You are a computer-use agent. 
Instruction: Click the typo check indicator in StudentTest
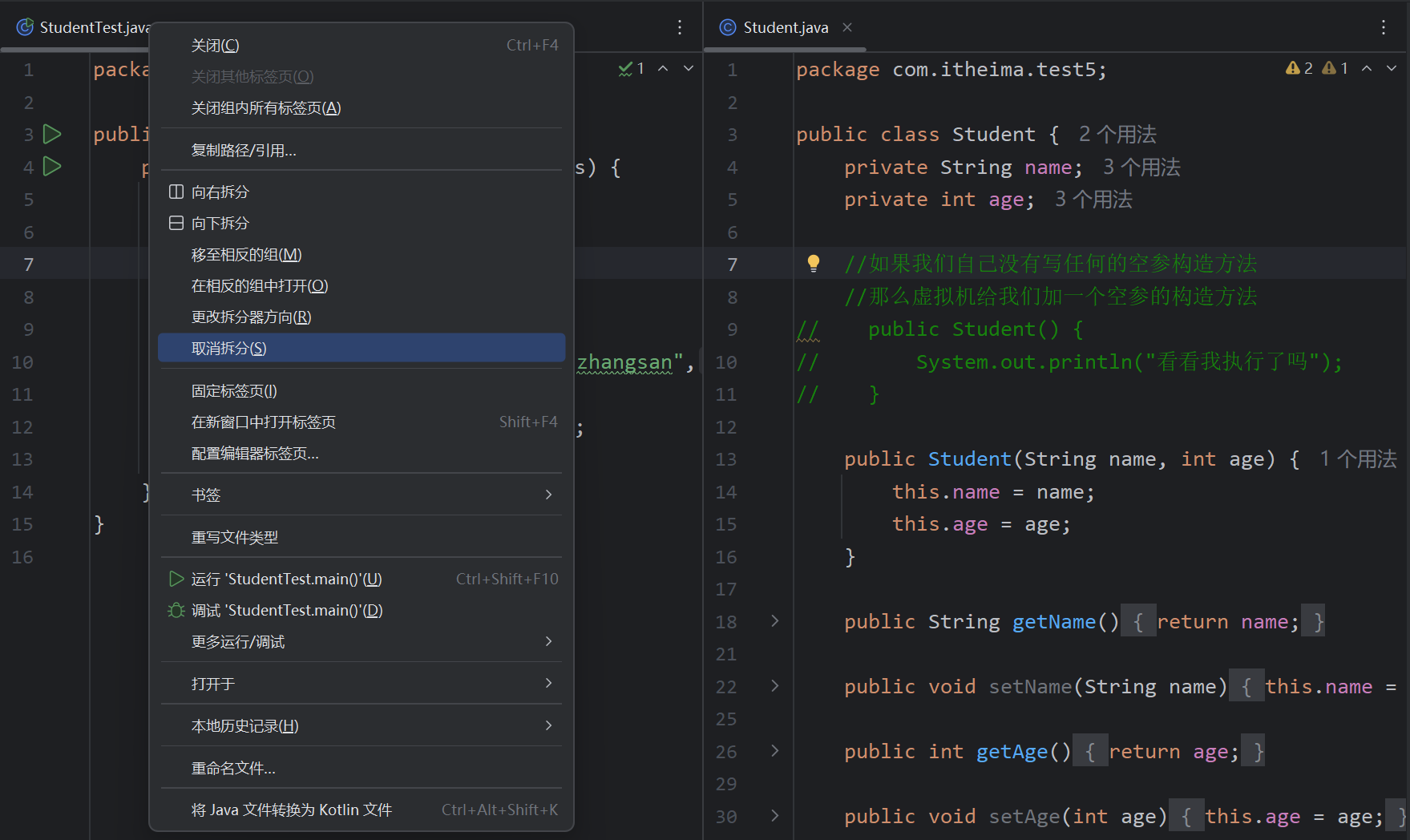(632, 69)
